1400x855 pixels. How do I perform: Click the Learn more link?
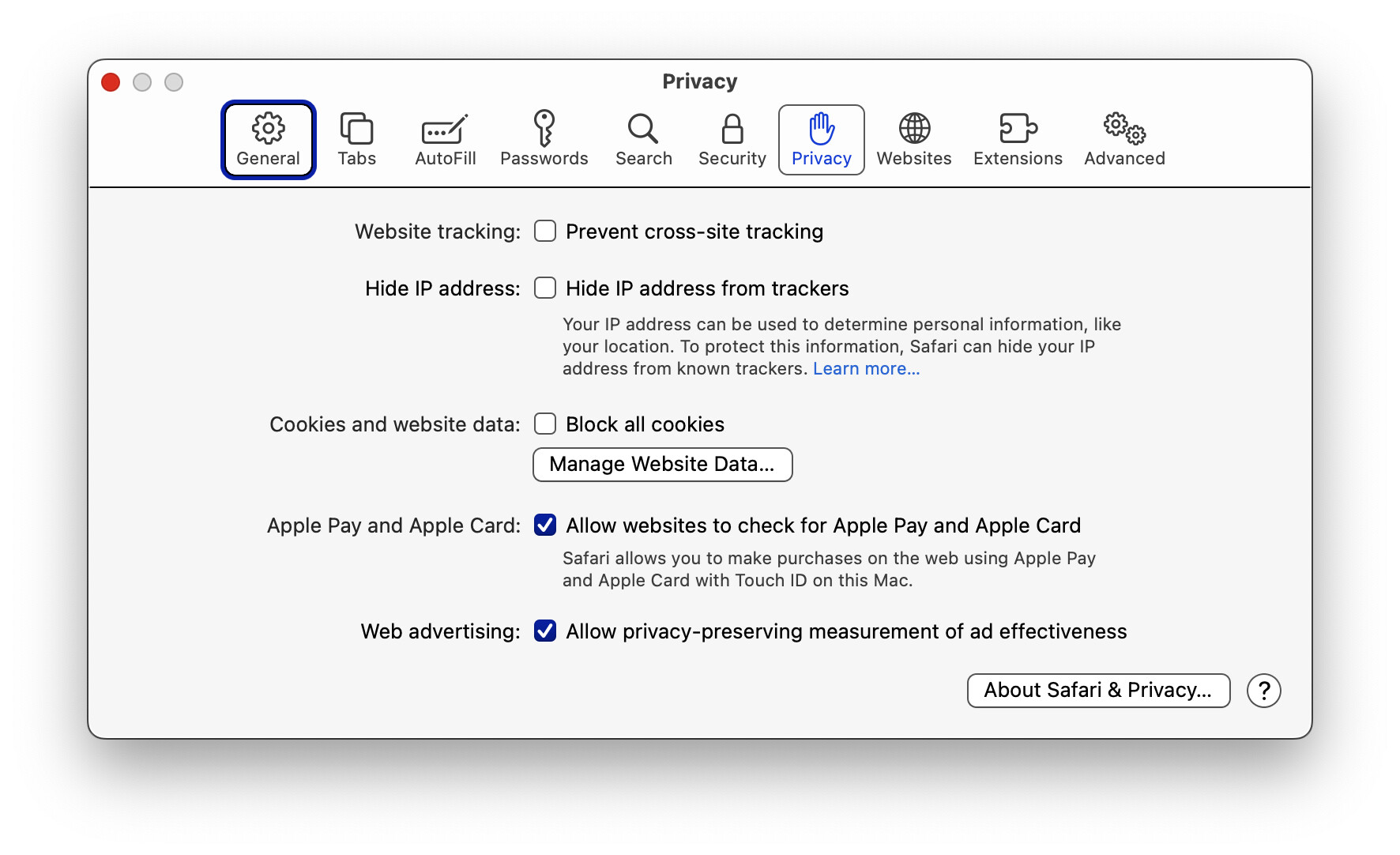[867, 369]
